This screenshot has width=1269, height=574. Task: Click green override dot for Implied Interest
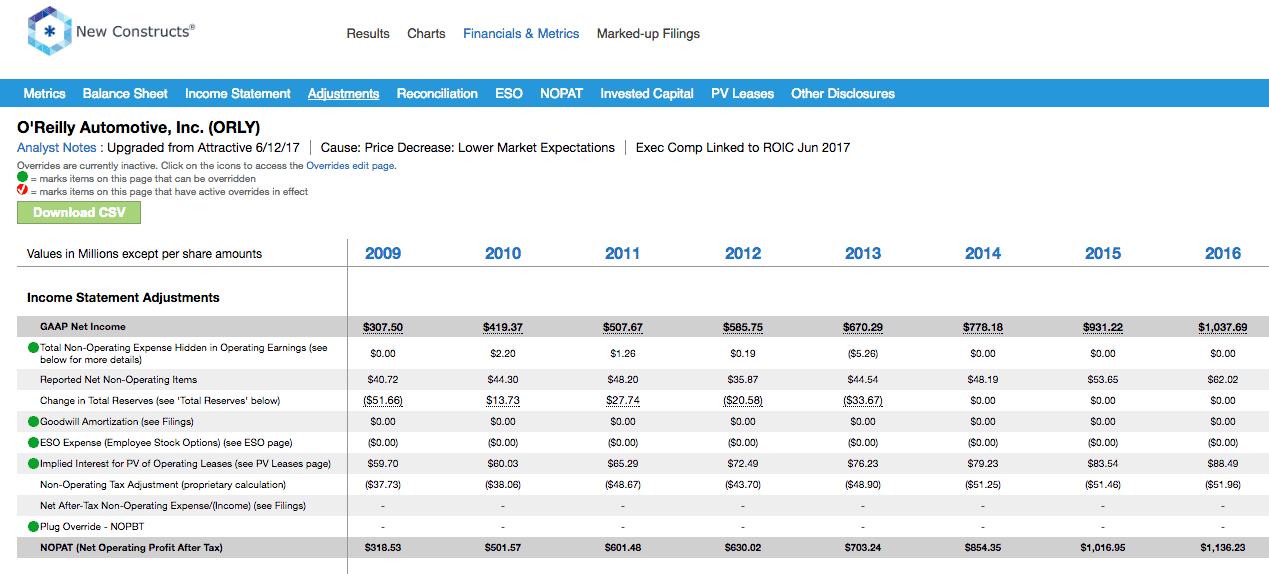click(x=33, y=464)
